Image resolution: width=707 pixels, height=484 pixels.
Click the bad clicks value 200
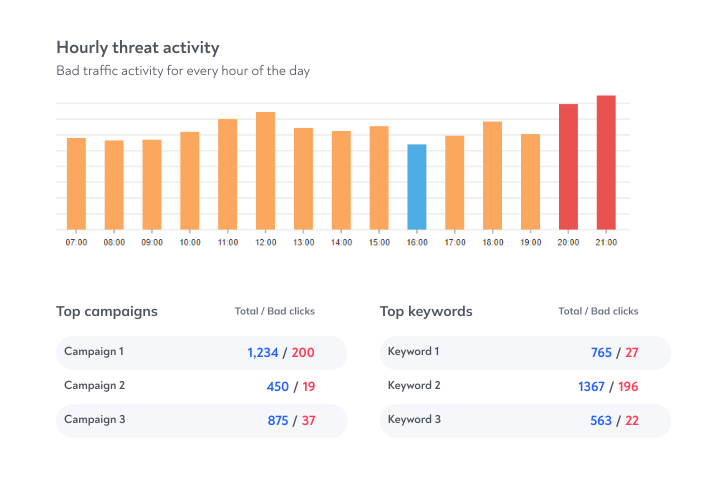pos(303,353)
